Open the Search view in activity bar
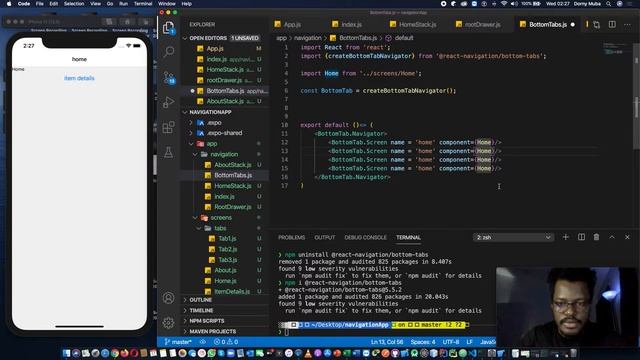Image resolution: width=640 pixels, height=360 pixels. point(169,52)
